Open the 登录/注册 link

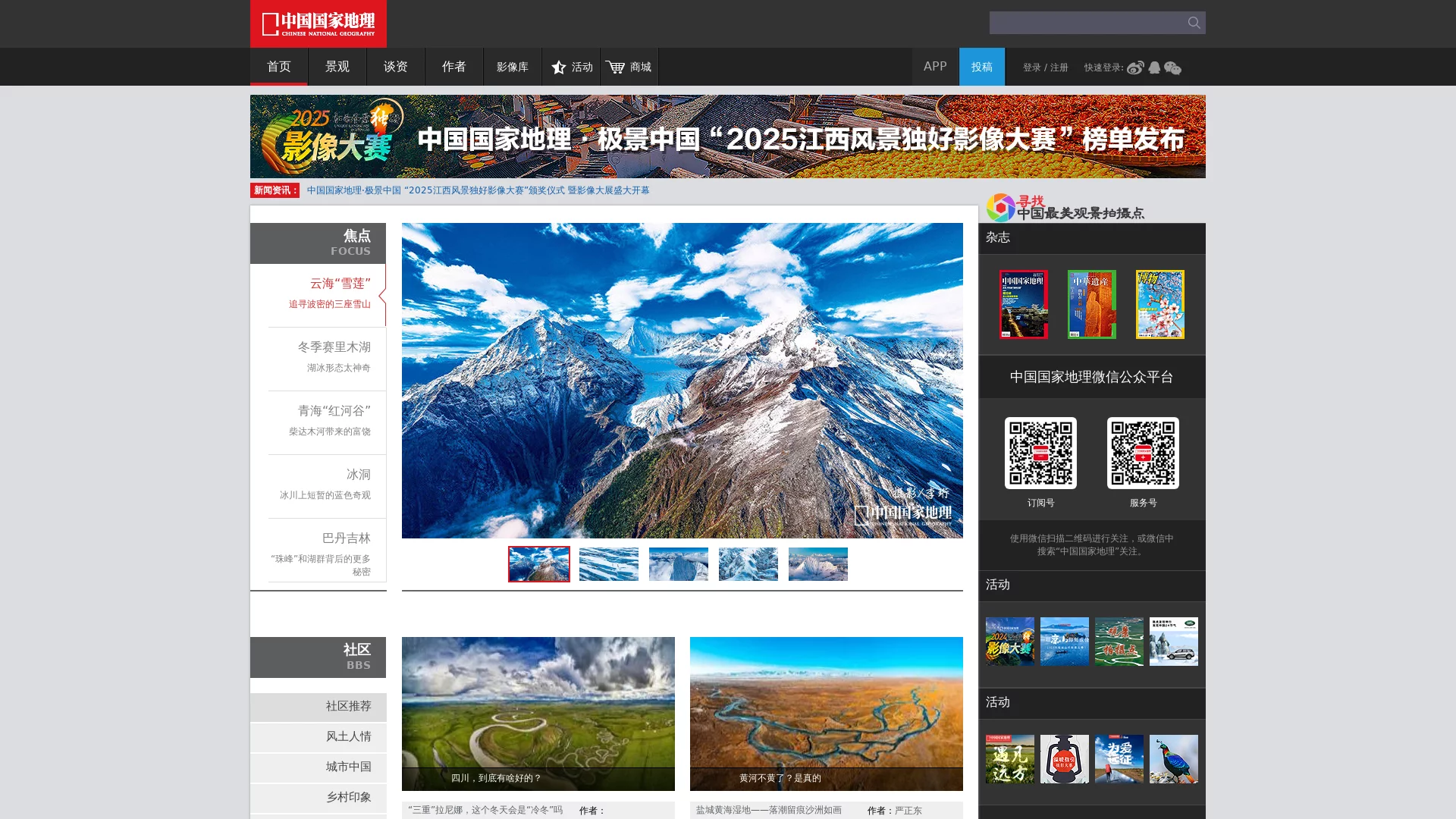click(x=1045, y=67)
